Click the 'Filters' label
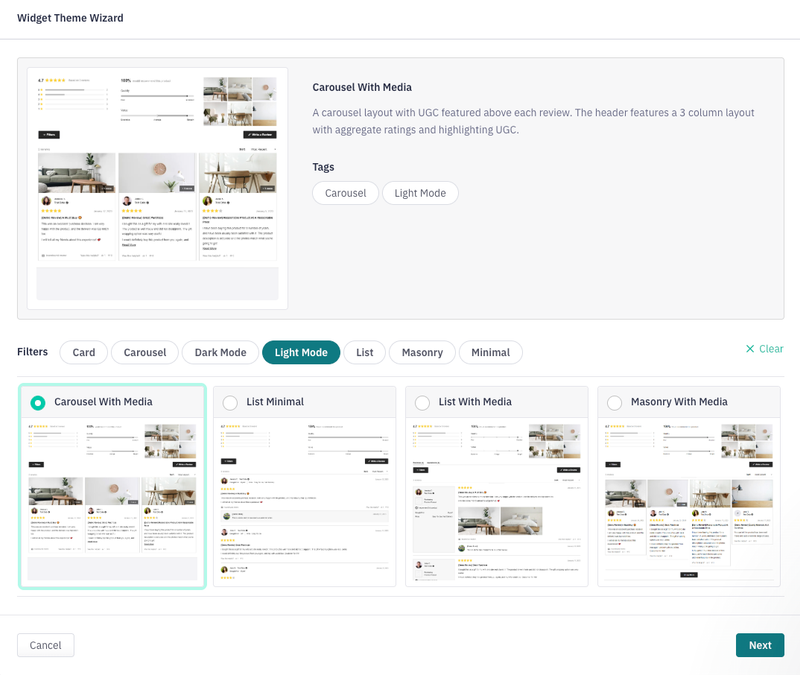This screenshot has height=675, width=800. click(32, 352)
